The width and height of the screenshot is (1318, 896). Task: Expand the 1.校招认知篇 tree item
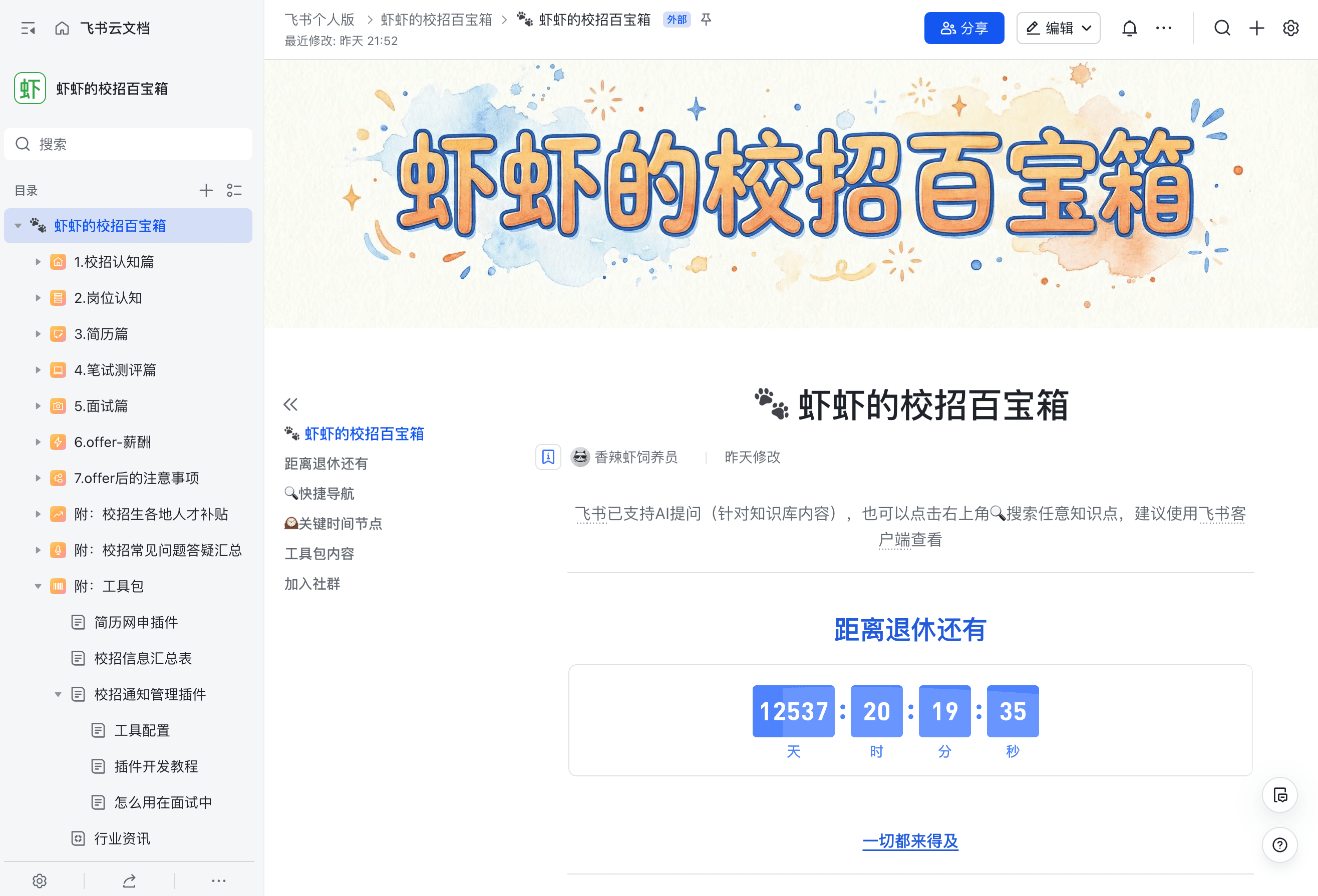coord(38,261)
